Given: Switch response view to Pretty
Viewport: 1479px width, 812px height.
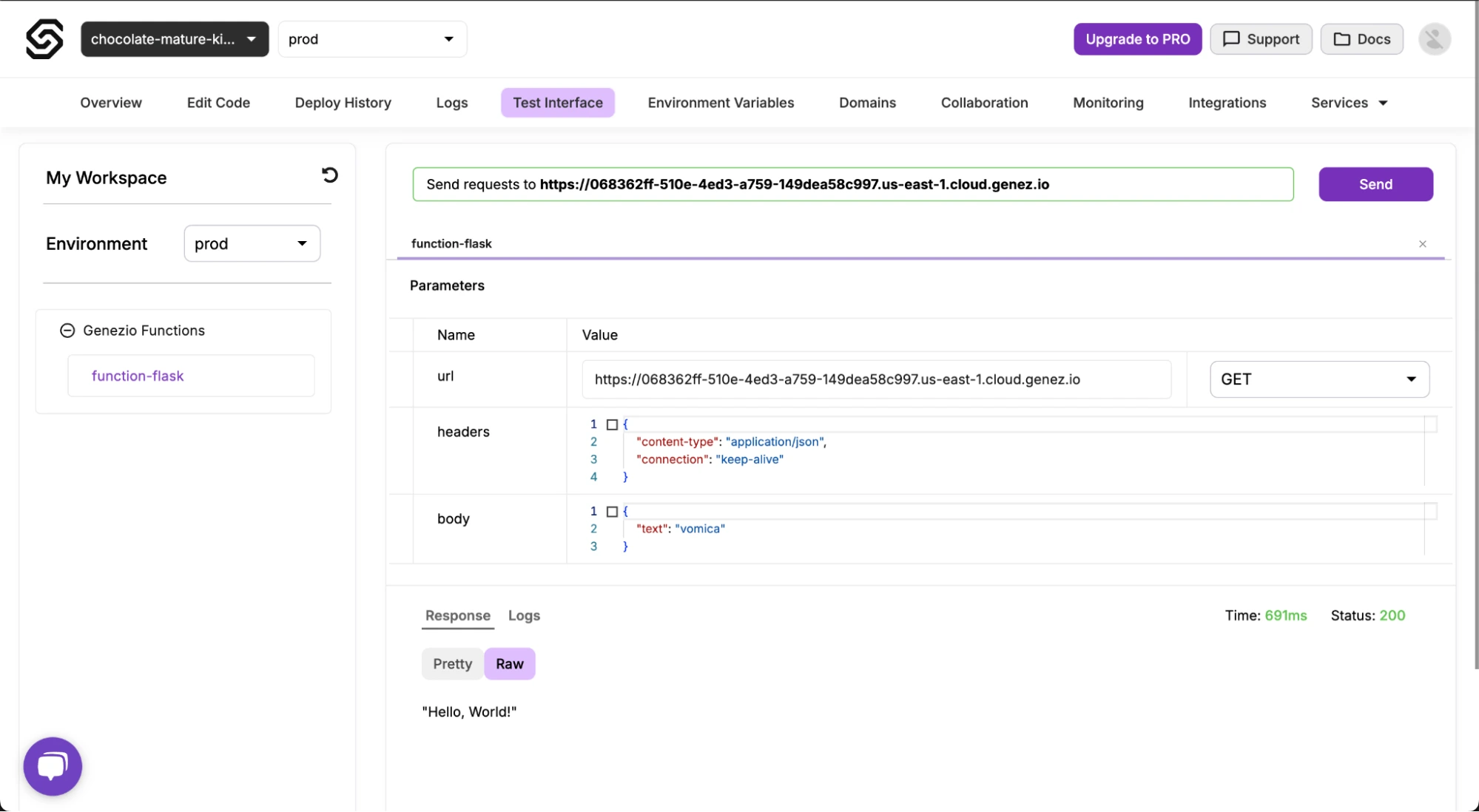Looking at the screenshot, I should (x=452, y=664).
